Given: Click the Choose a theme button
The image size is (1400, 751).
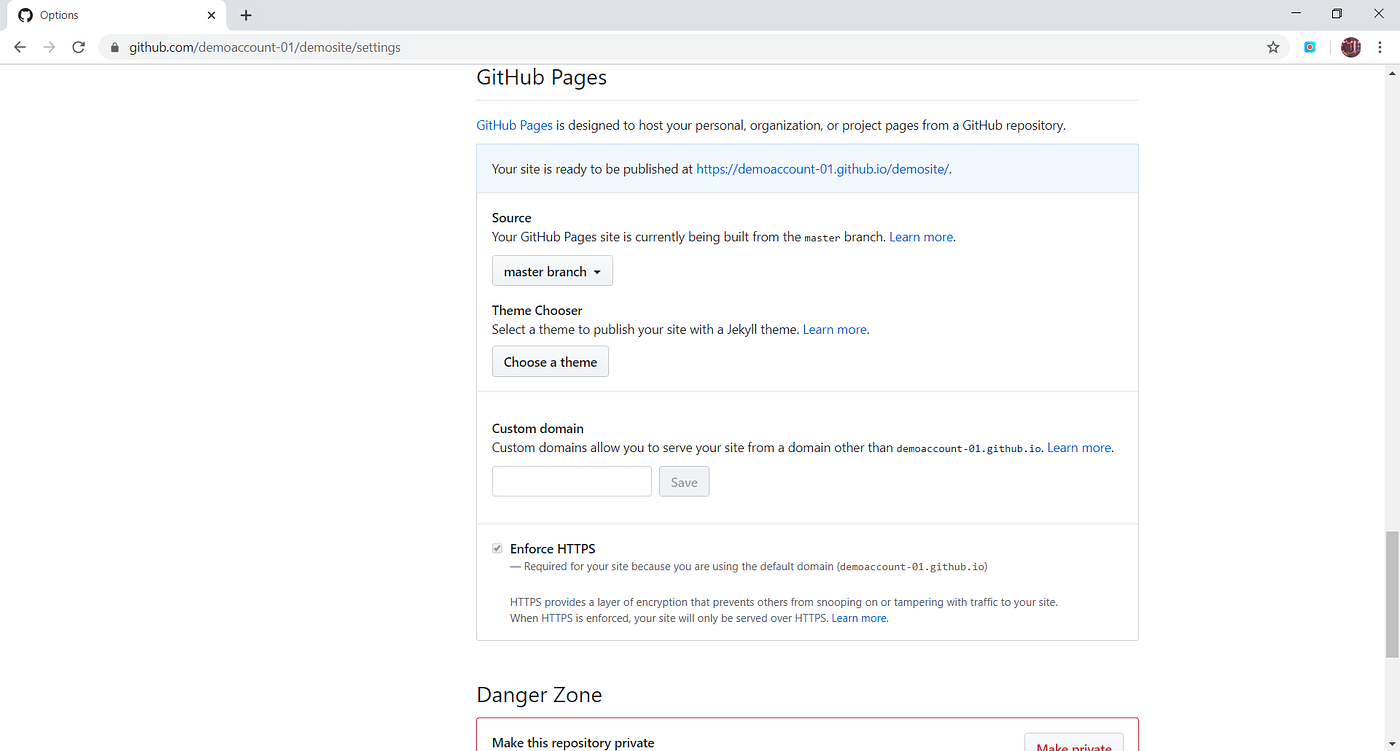Looking at the screenshot, I should point(550,361).
